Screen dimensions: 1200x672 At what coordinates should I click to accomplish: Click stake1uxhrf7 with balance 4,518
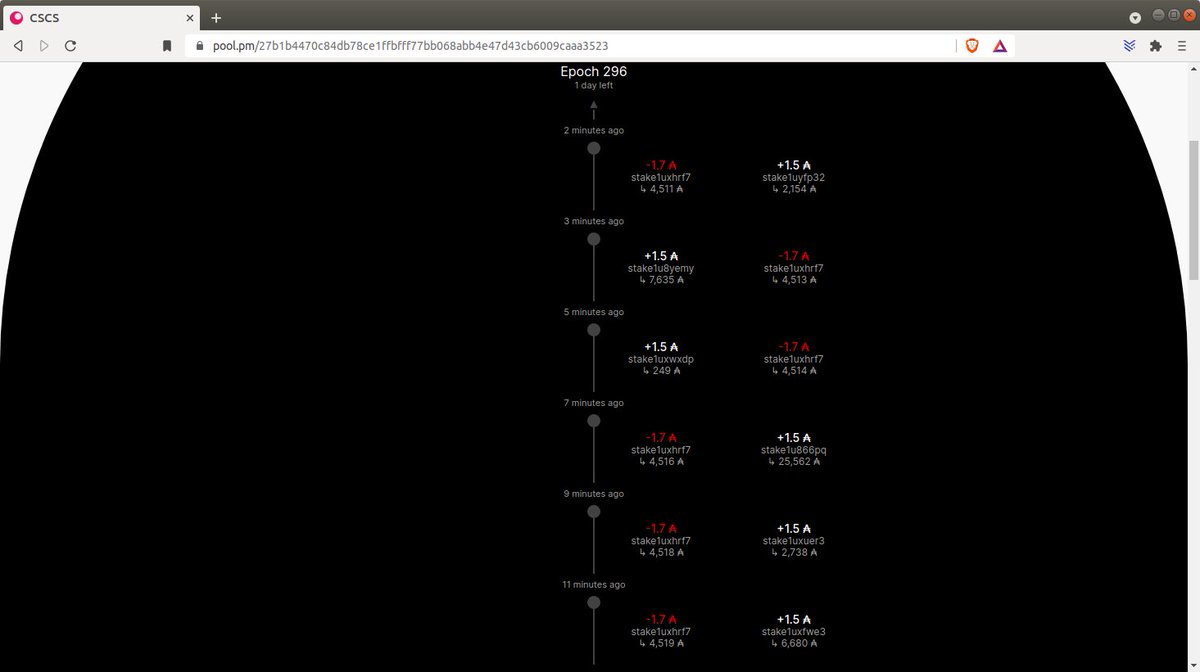[661, 541]
